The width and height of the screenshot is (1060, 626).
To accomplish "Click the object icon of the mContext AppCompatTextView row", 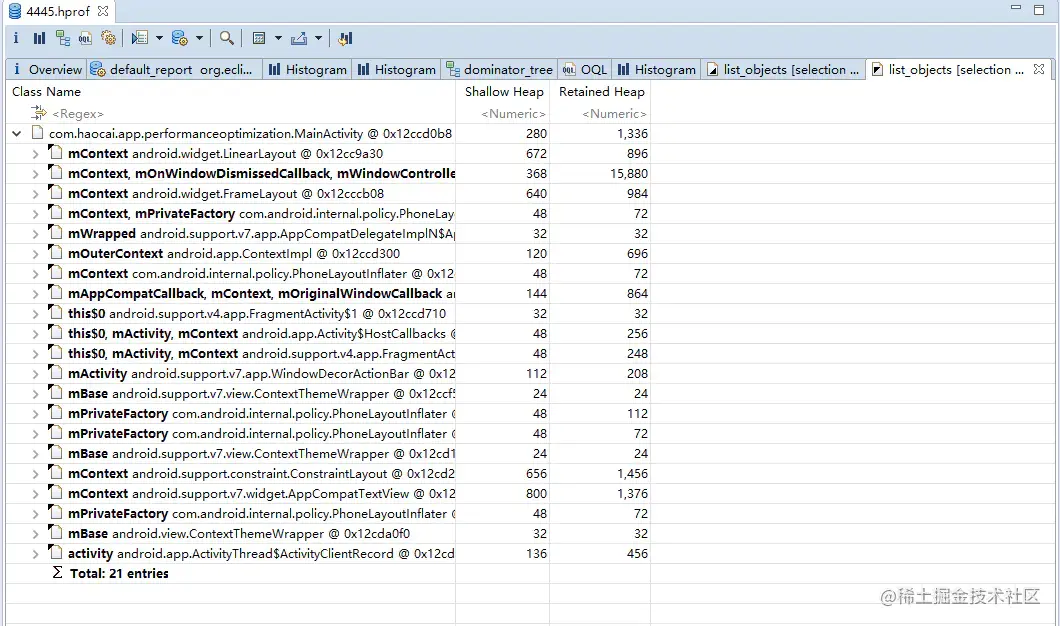I will coord(55,493).
